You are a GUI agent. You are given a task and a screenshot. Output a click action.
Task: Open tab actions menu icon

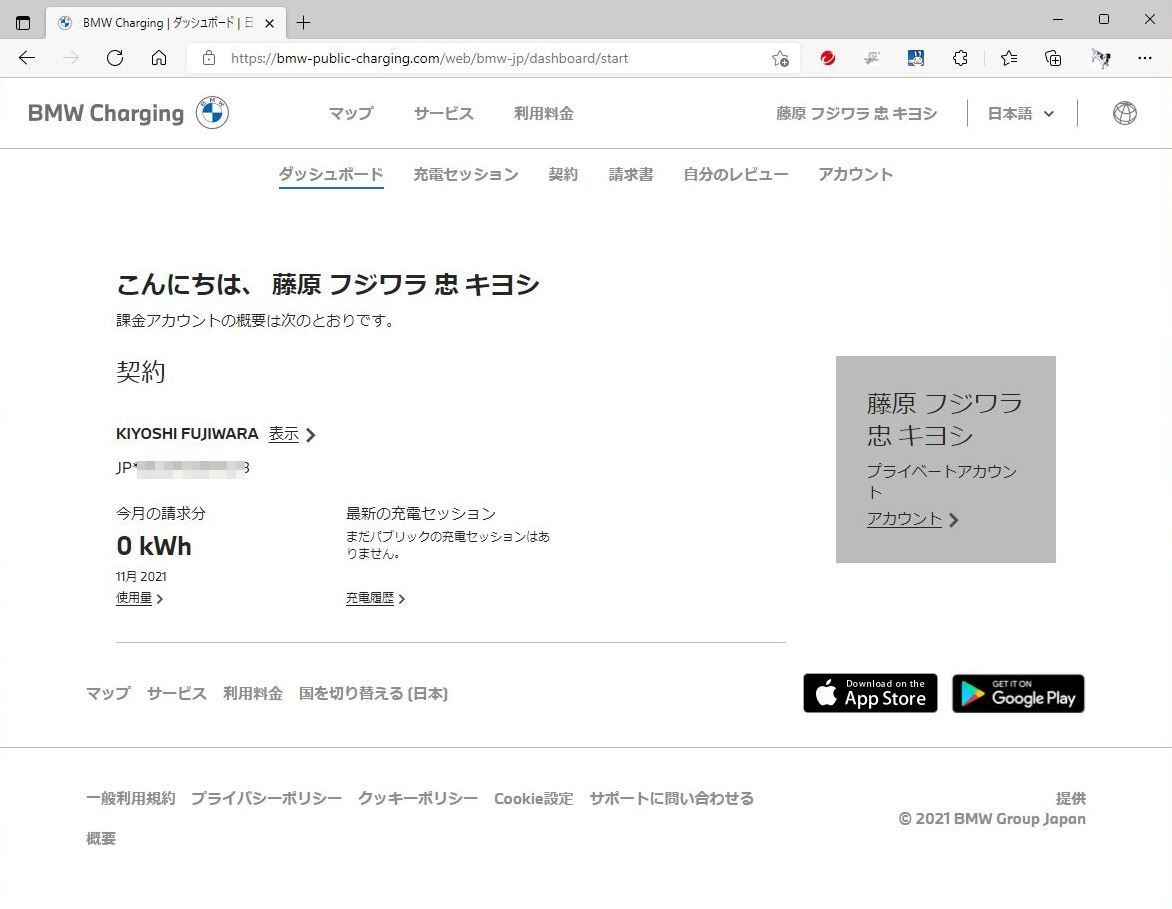point(23,22)
